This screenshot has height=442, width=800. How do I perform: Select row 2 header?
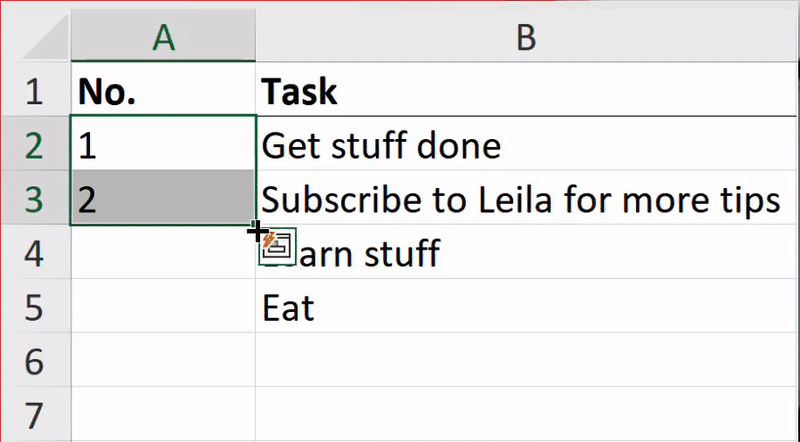(35, 145)
